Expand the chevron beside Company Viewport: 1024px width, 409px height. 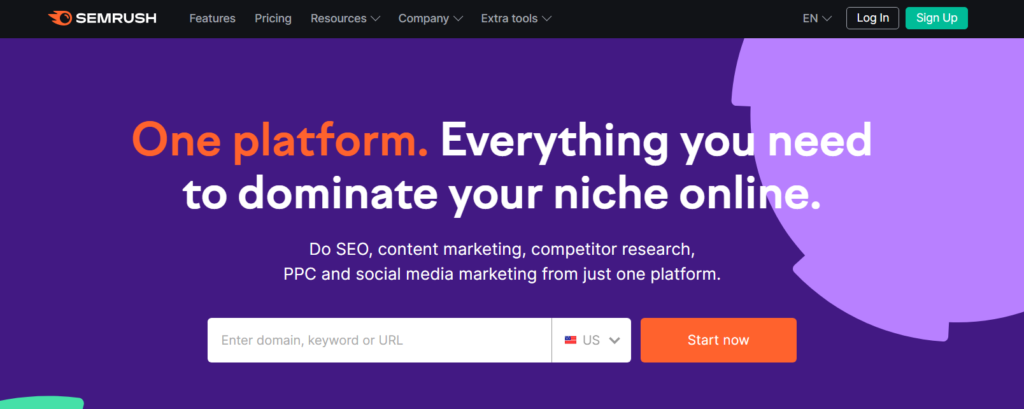pos(457,19)
